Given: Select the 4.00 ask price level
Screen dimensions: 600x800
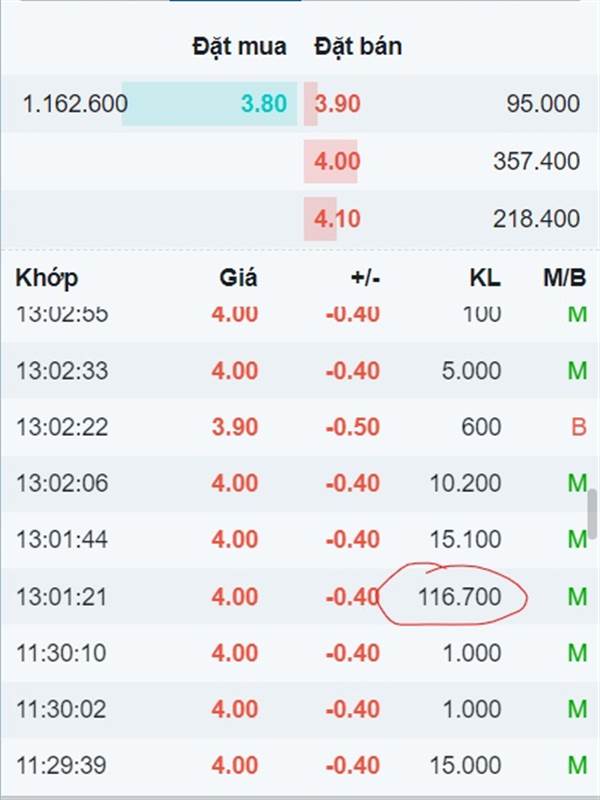Looking at the screenshot, I should (337, 161).
